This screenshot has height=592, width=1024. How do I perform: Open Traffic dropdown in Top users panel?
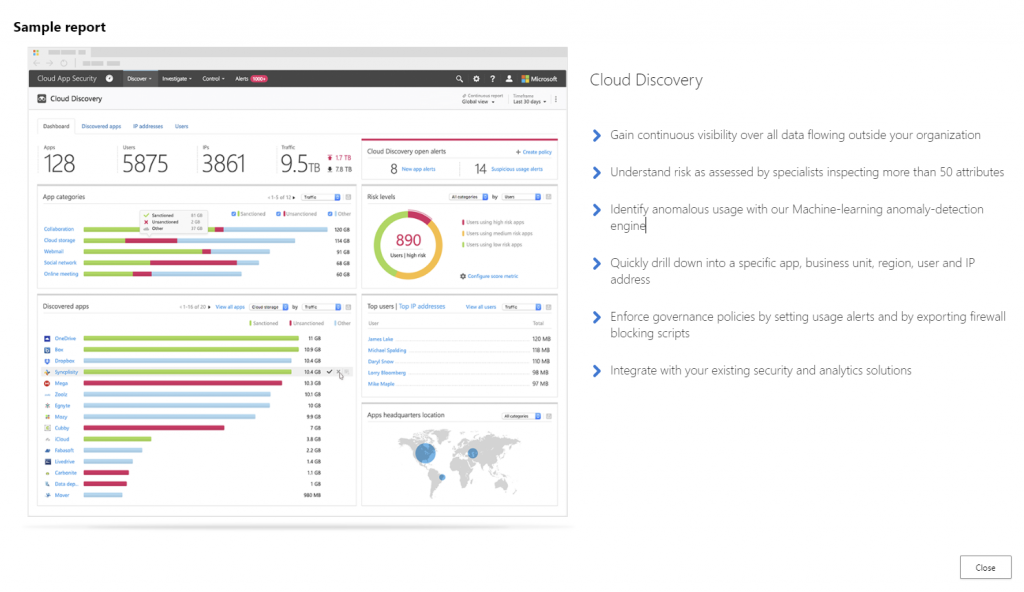[522, 306]
